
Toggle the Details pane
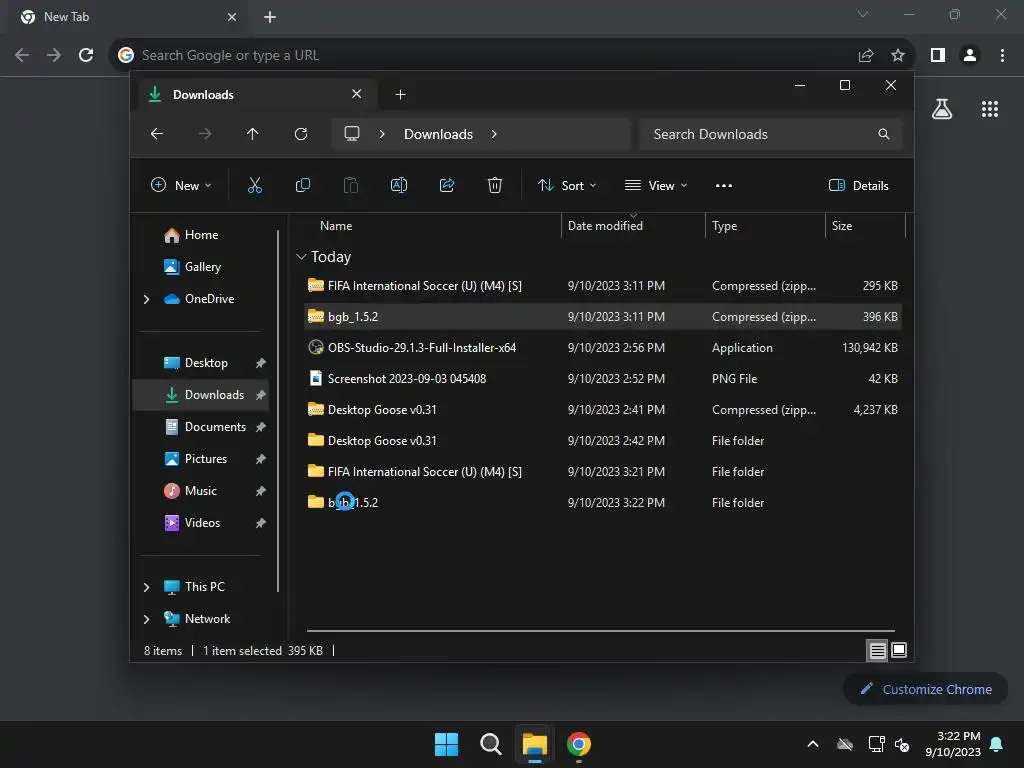click(x=859, y=185)
